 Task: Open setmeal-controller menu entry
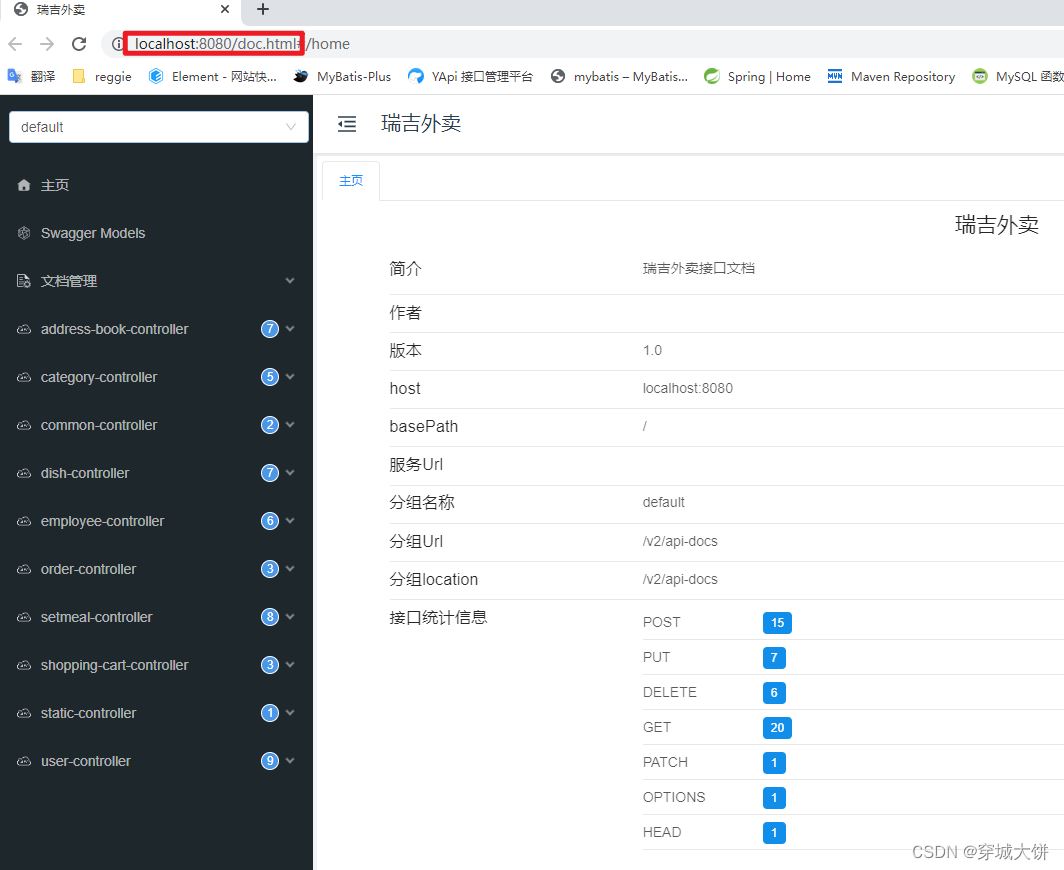(156, 618)
